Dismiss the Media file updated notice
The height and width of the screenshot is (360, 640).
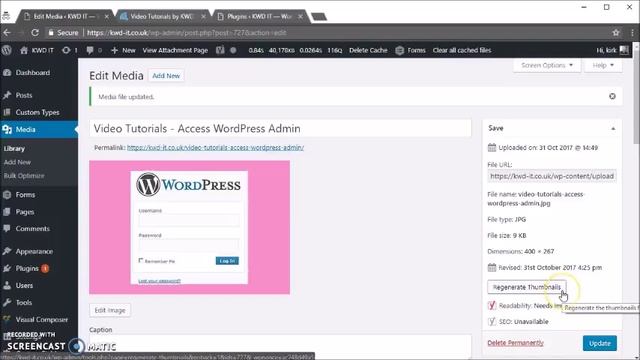[612, 96]
